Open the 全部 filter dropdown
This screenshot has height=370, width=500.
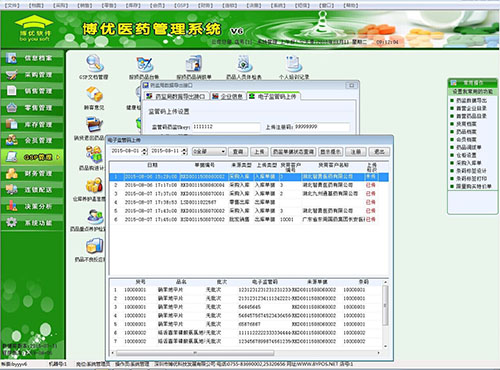(209, 152)
